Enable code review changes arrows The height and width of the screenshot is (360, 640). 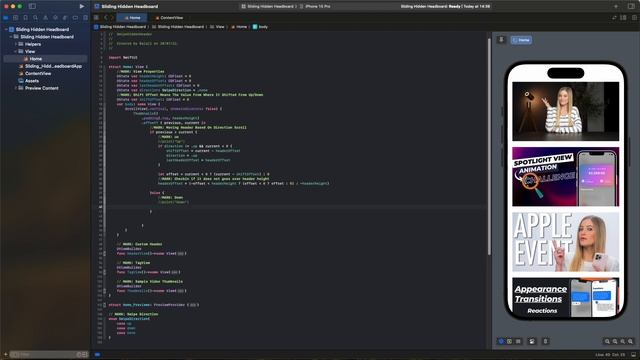pos(614,18)
